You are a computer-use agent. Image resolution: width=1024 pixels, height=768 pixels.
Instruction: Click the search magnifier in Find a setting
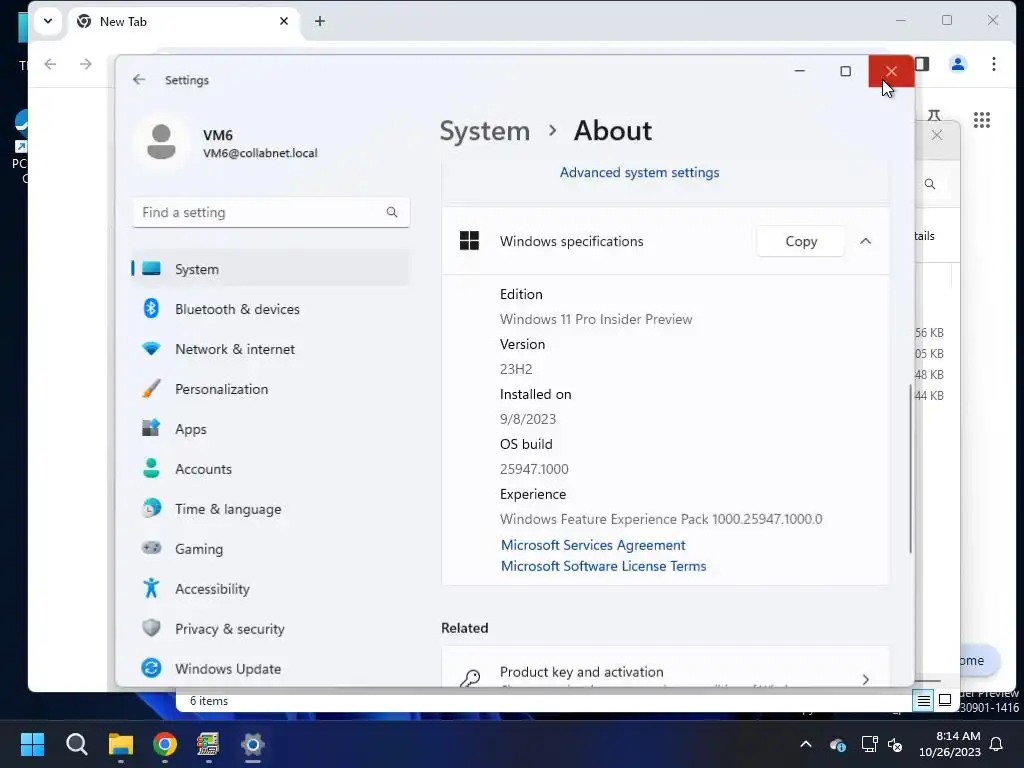392,212
